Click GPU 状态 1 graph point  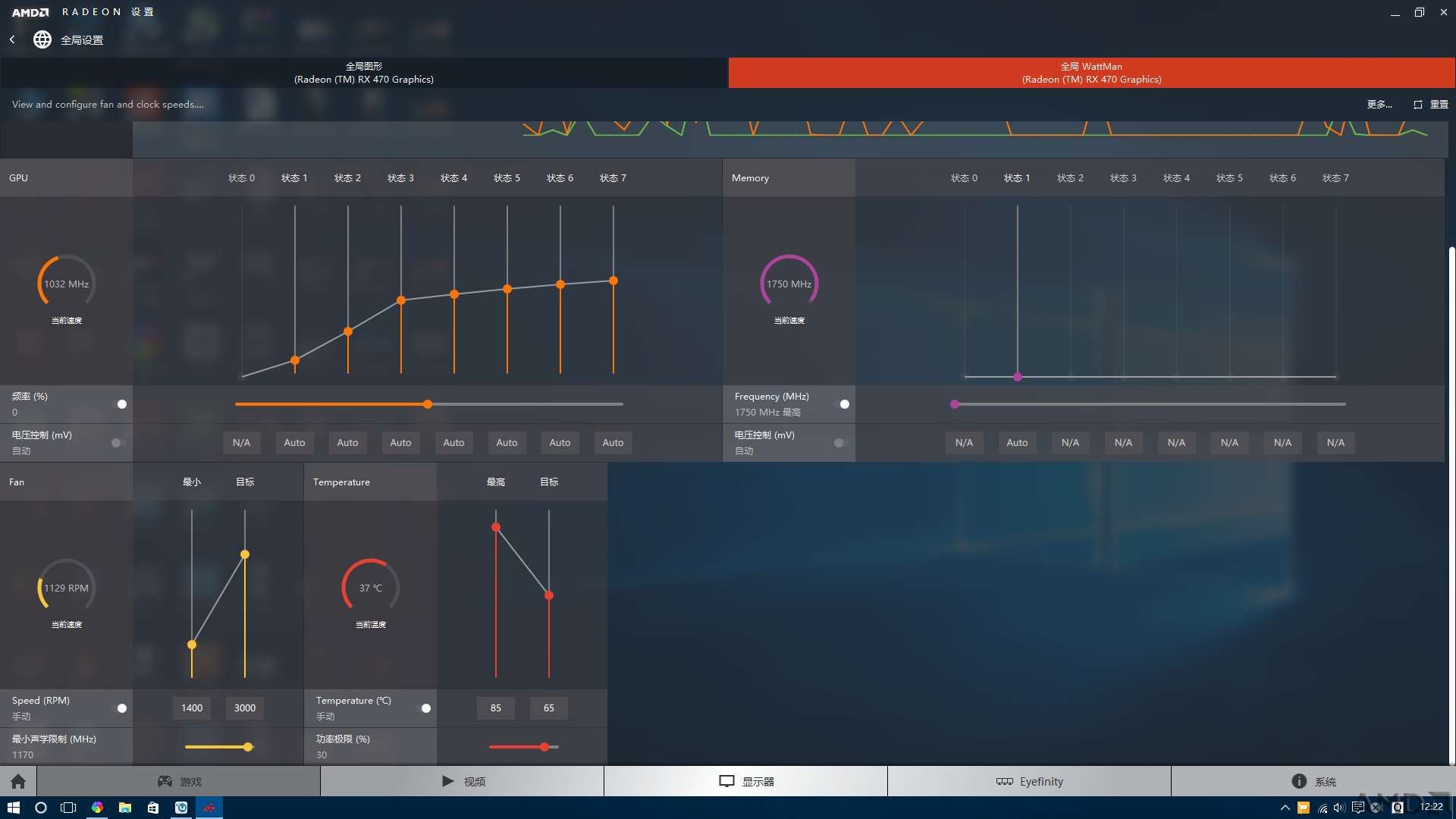295,360
